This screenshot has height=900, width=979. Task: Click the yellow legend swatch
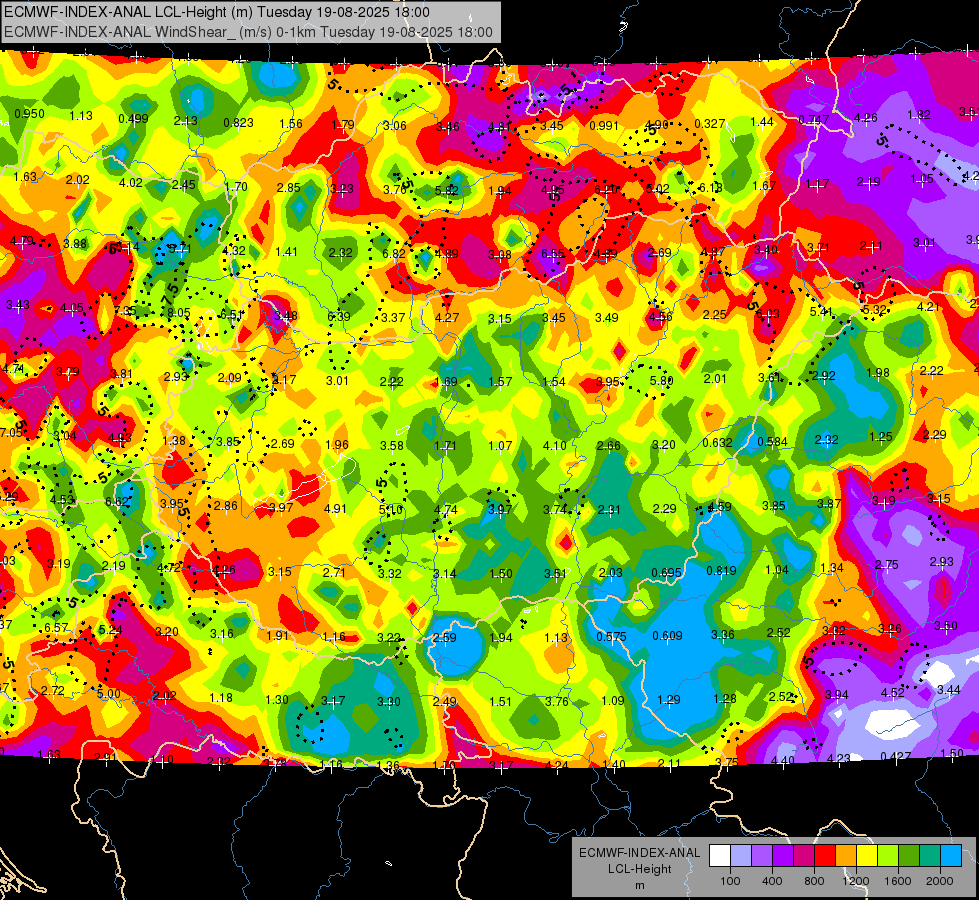tap(867, 856)
